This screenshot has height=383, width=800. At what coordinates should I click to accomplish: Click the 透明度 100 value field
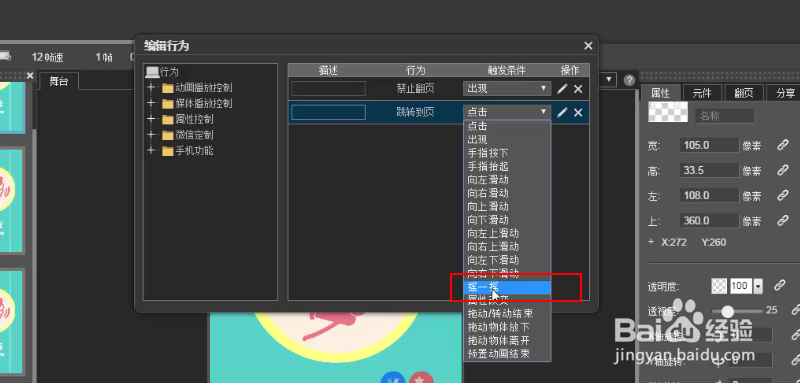click(x=741, y=286)
